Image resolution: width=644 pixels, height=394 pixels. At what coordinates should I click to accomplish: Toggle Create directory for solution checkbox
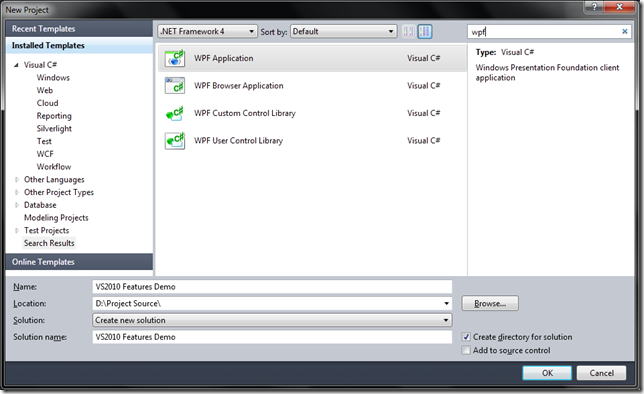click(x=466, y=337)
